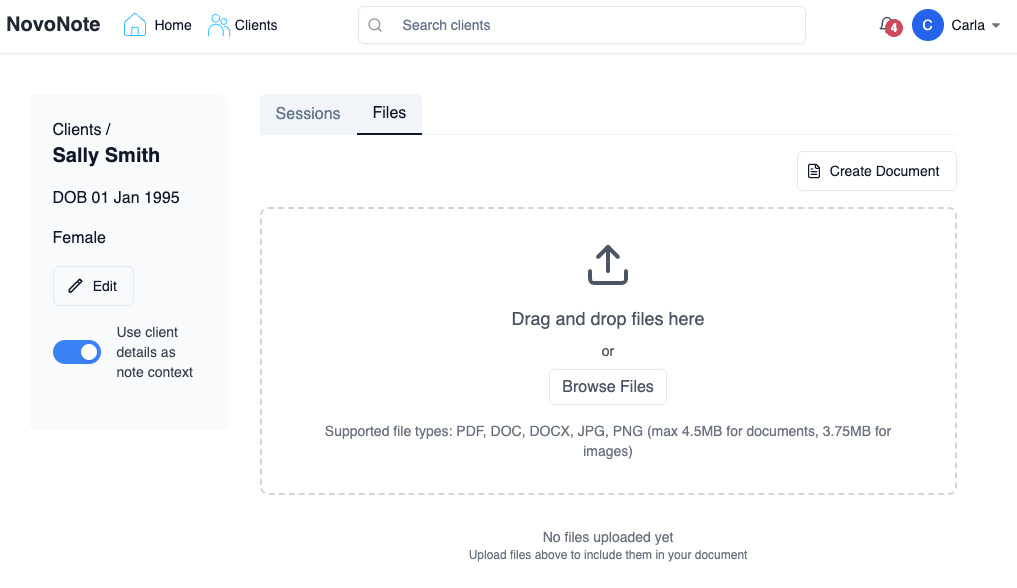Viewport: 1017px width, 588px height.
Task: Click the document icon on Create Document
Action: point(814,171)
